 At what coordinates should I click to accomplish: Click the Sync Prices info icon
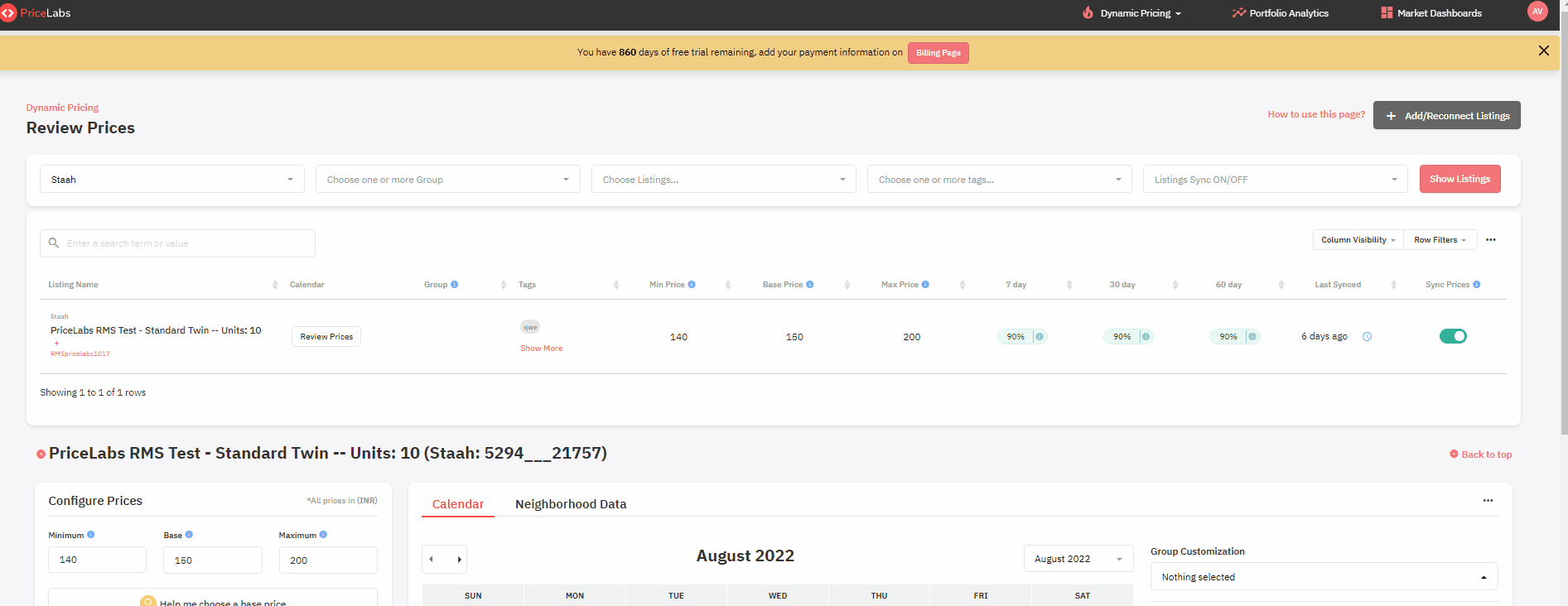(x=1477, y=285)
